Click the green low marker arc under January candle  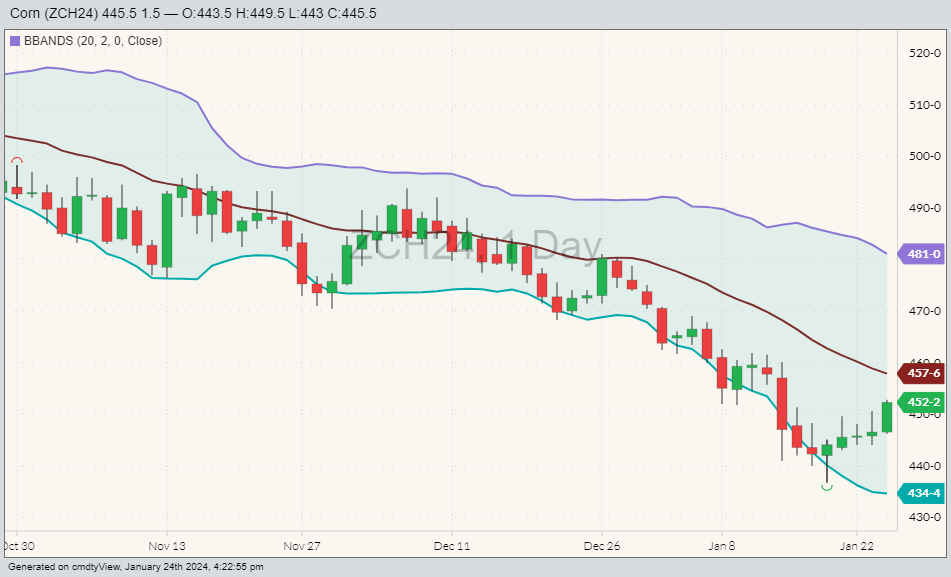click(x=827, y=487)
